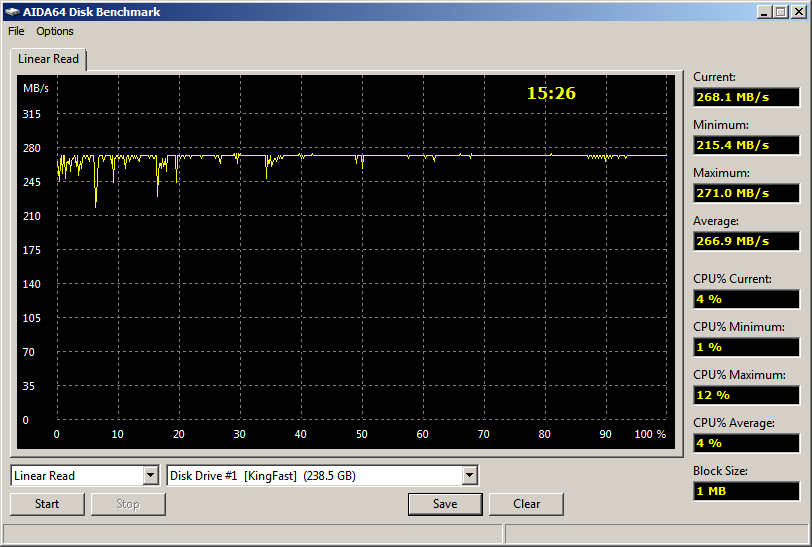Click the Linear Read read-speed graph
812x547 pixels.
(346, 262)
